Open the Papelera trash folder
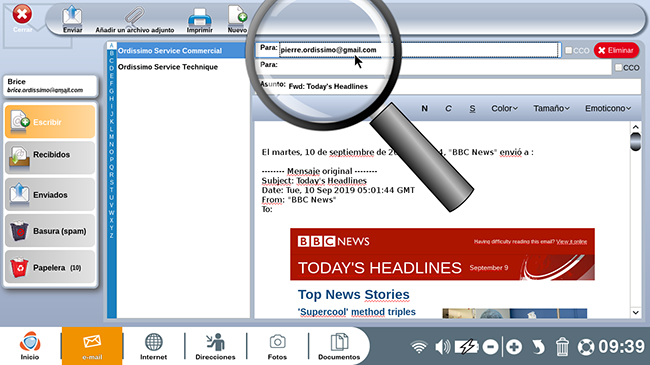This screenshot has height=365, width=650. [x=50, y=267]
